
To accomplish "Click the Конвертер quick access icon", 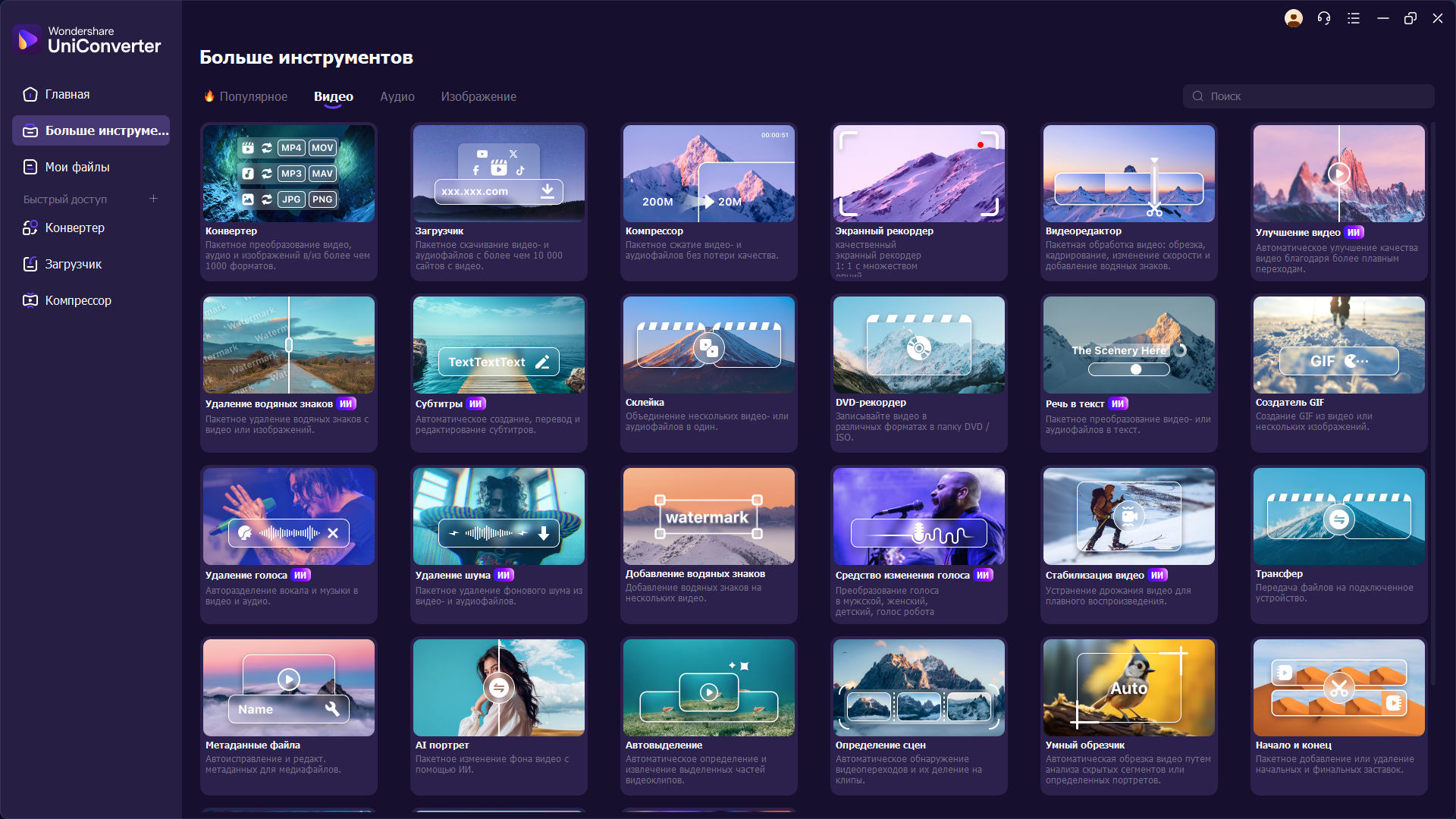I will (x=30, y=227).
